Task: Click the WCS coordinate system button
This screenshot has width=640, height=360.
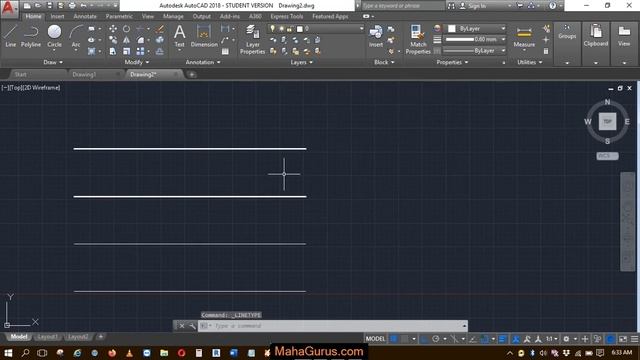Action: tap(607, 156)
